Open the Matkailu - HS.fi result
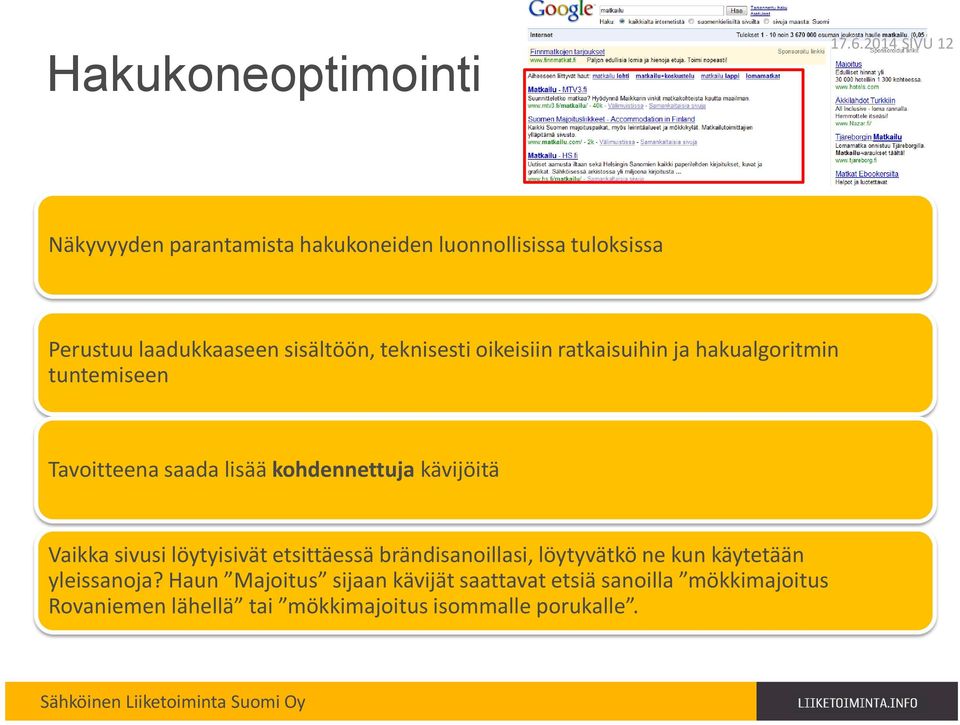 point(552,156)
